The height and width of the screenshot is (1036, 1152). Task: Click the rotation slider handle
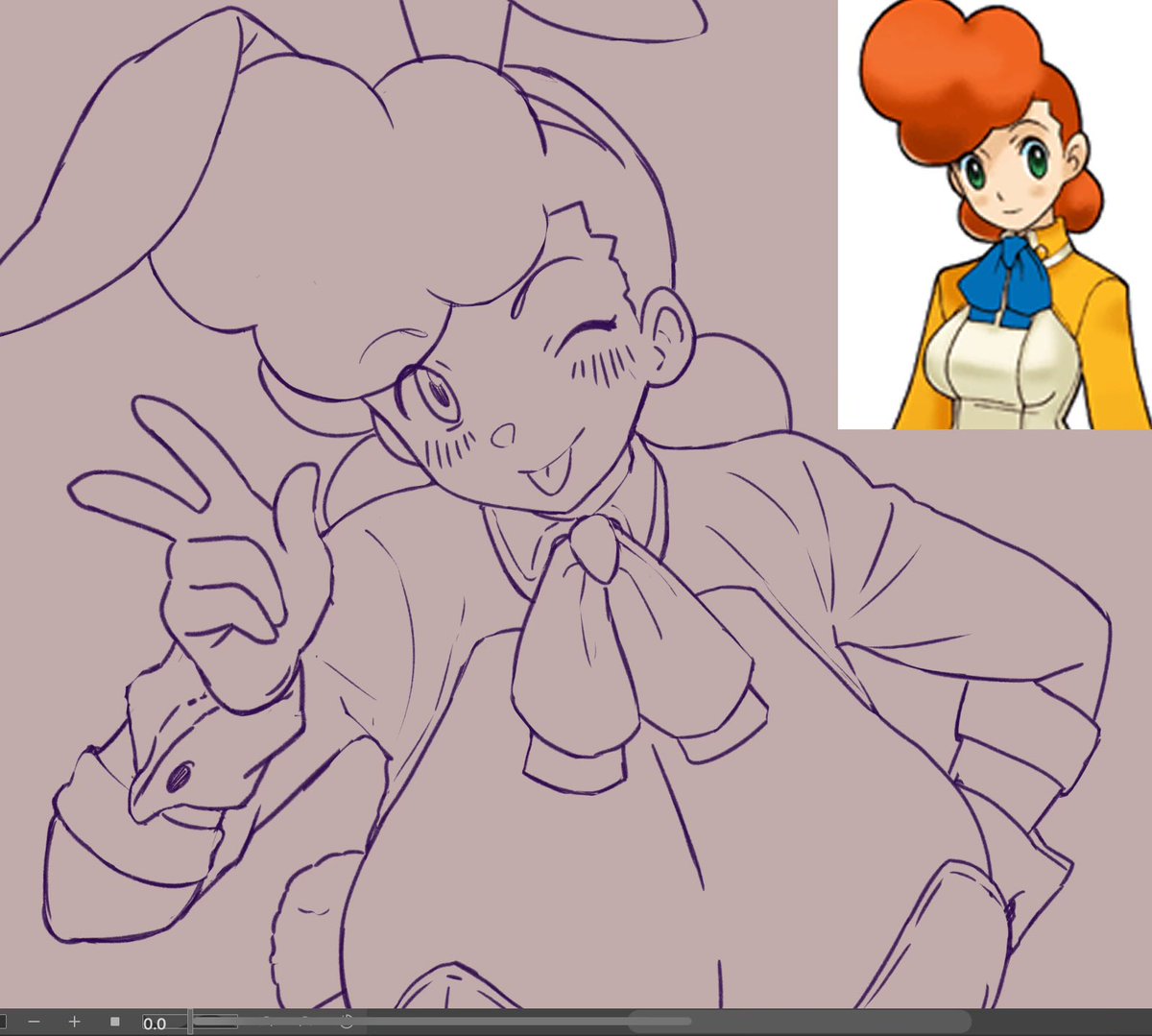click(190, 1022)
